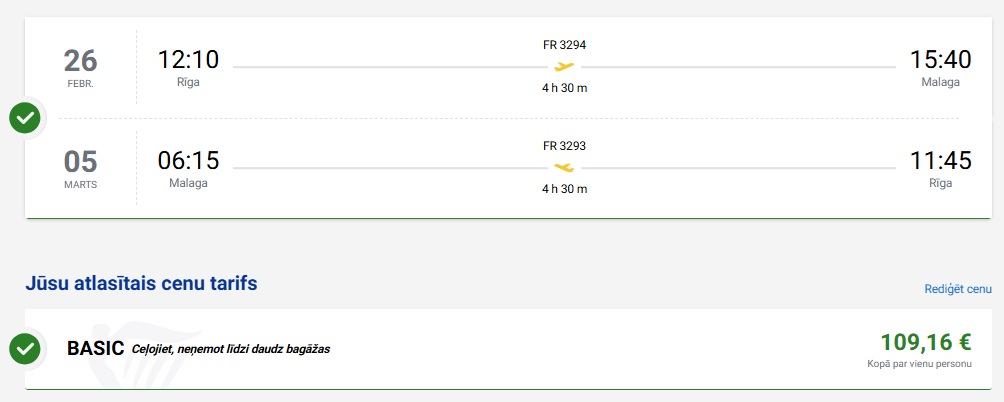Viewport: 1004px width, 402px height.
Task: Click the 15:40 Malaga arrival time
Action: click(940, 60)
